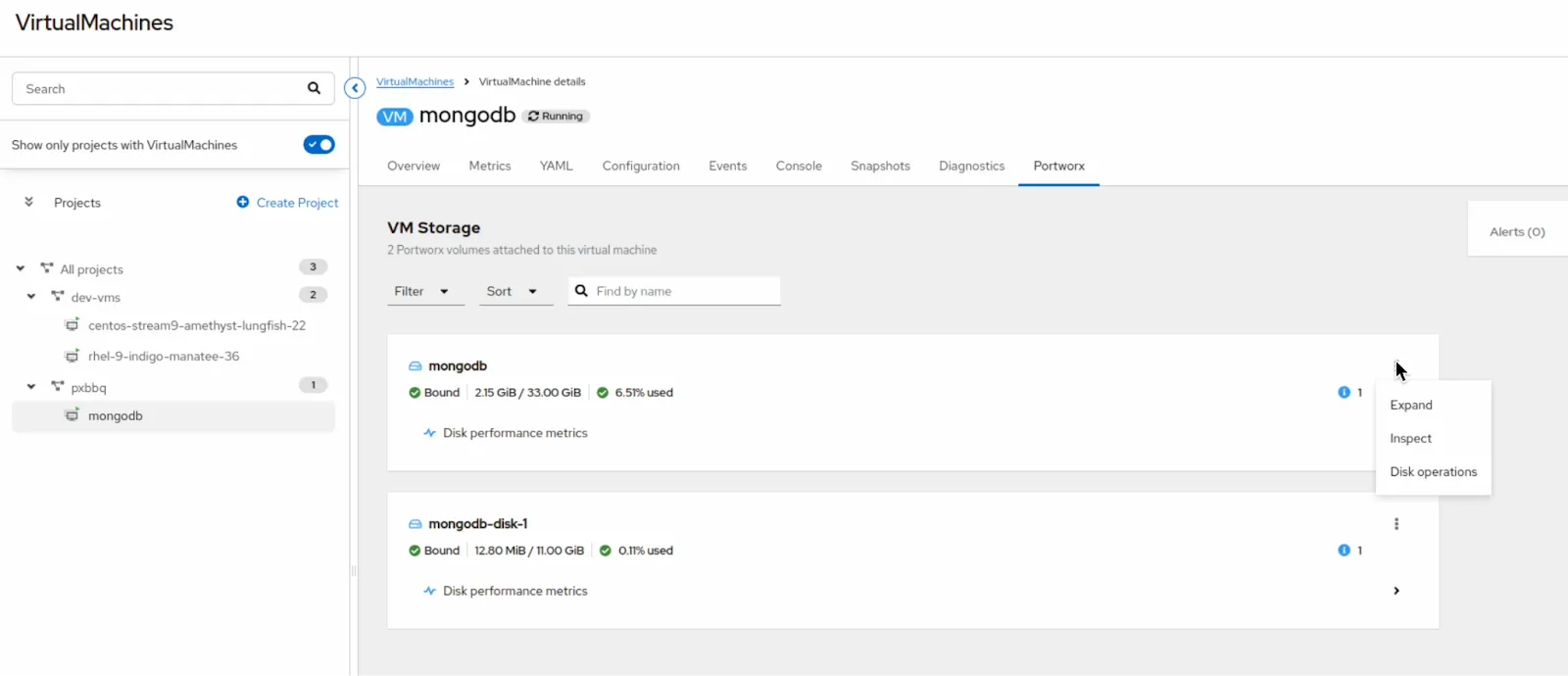This screenshot has width=1568, height=676.
Task: Click the dev-vms project icon
Action: click(57, 296)
